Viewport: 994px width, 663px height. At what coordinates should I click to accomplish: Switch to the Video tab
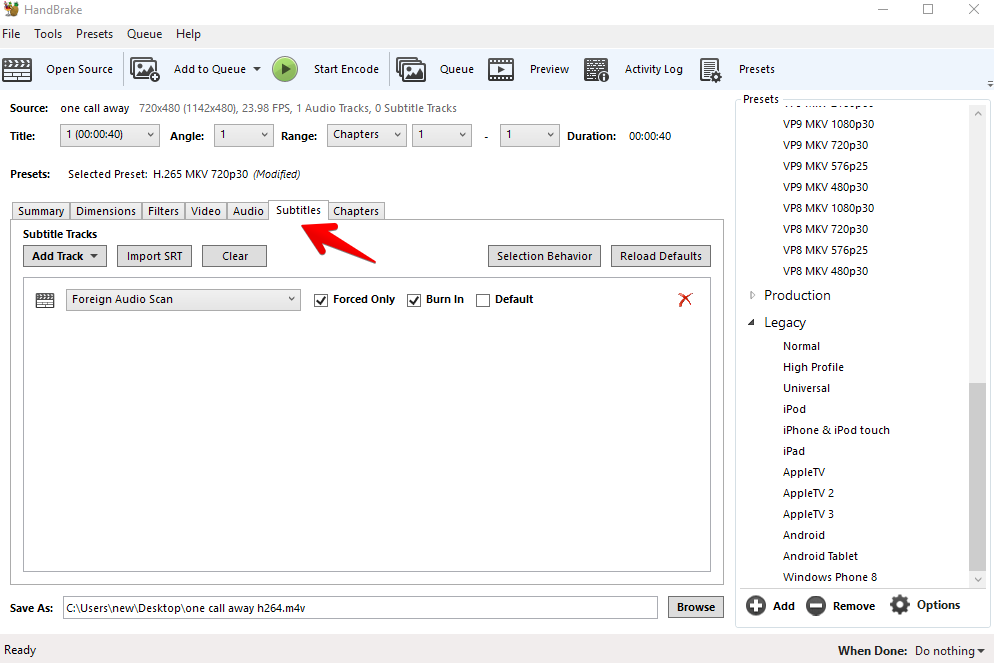[x=206, y=211]
